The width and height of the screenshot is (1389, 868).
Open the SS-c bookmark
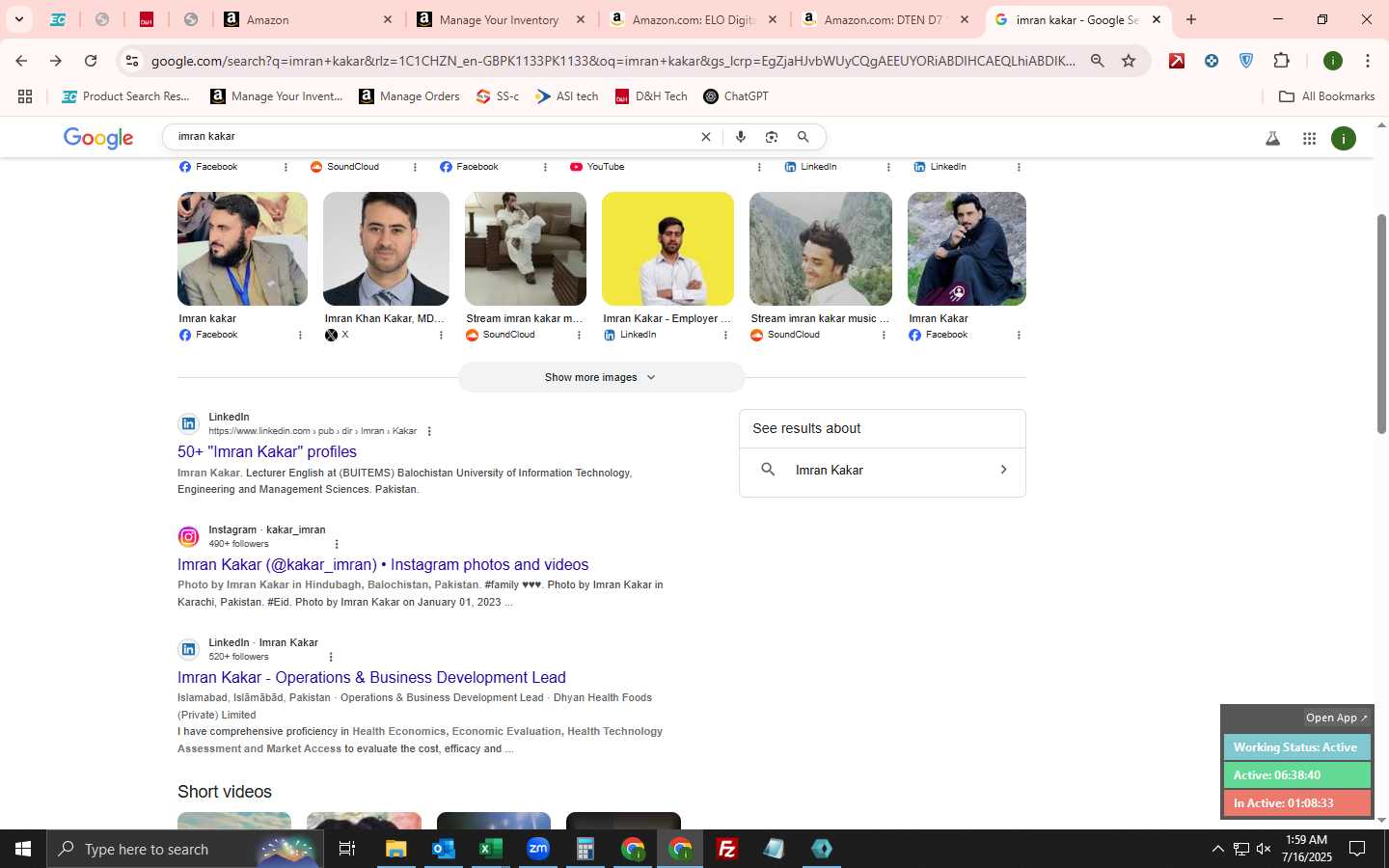point(498,96)
